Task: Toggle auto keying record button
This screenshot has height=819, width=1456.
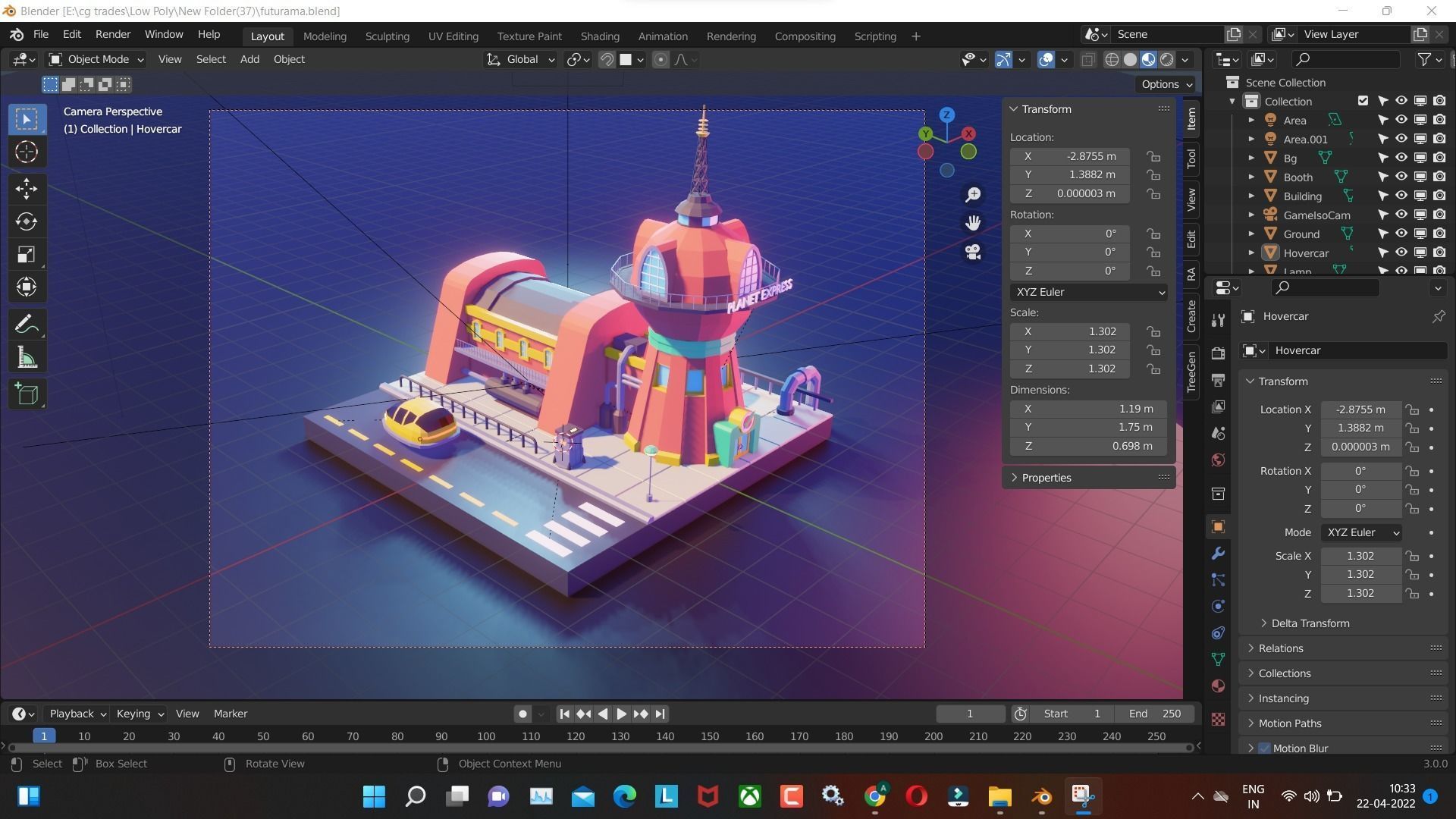Action: 522,714
